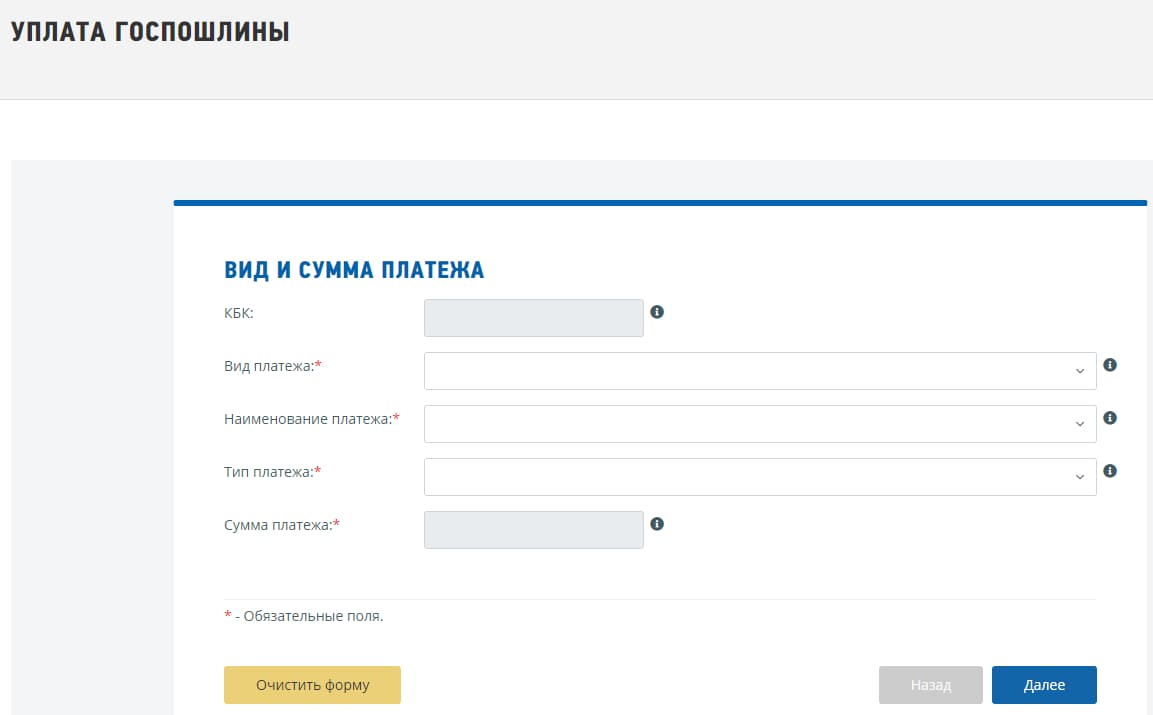Click the chevron arrow in Тип платежа field

[x=1080, y=478]
